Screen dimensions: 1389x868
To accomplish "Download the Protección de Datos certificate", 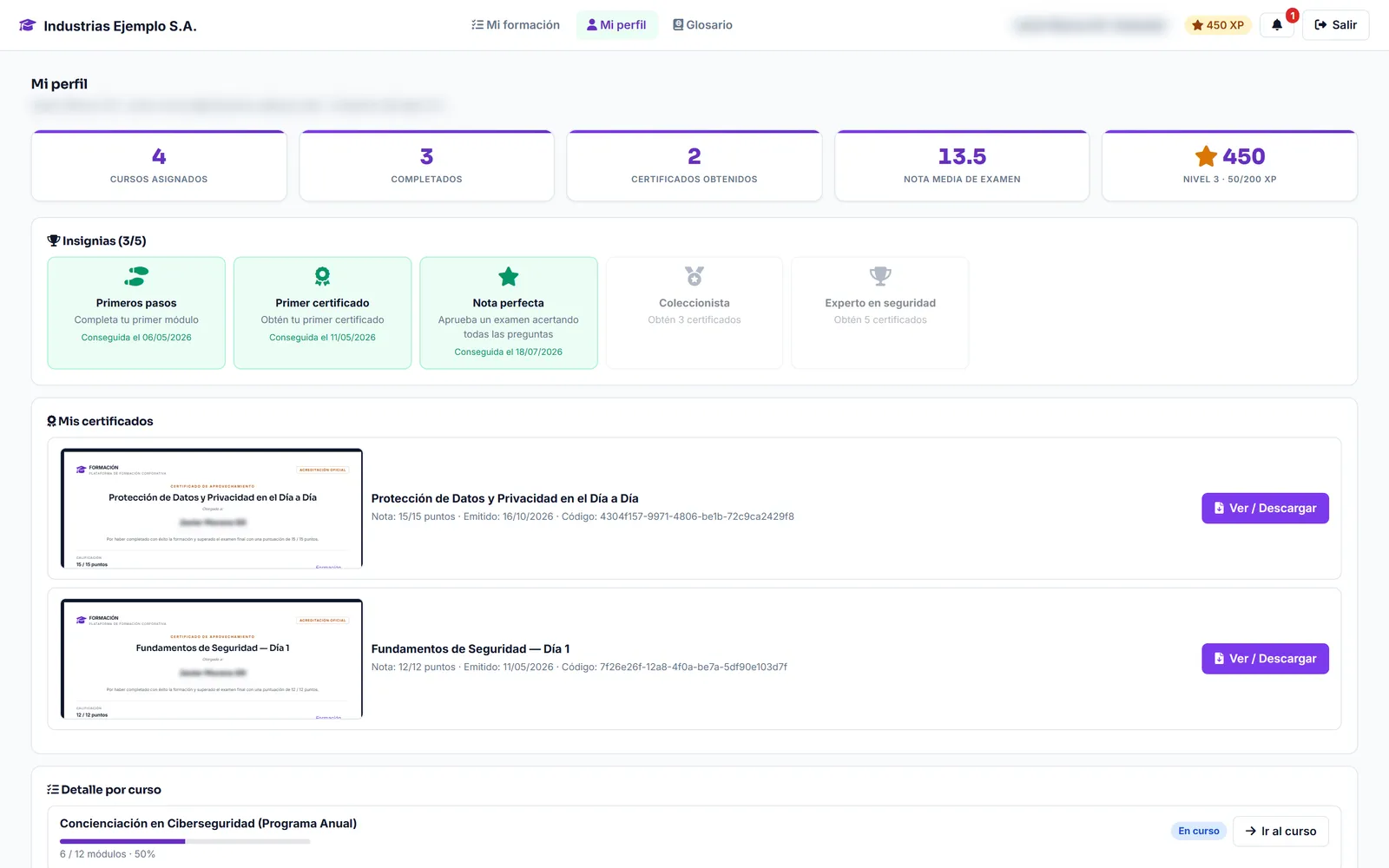I will pyautogui.click(x=1265, y=508).
